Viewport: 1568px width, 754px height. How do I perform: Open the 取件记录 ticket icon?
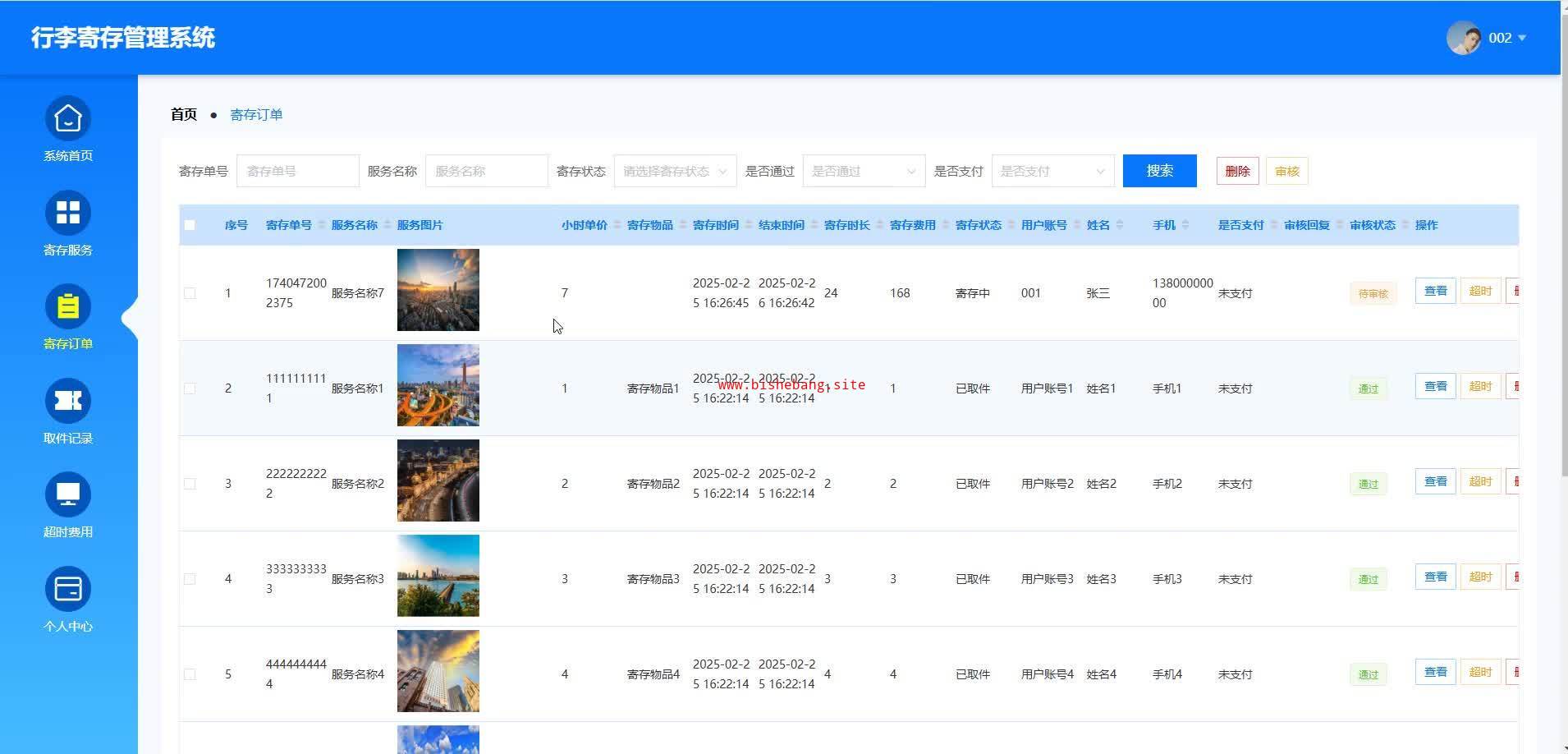coord(67,401)
